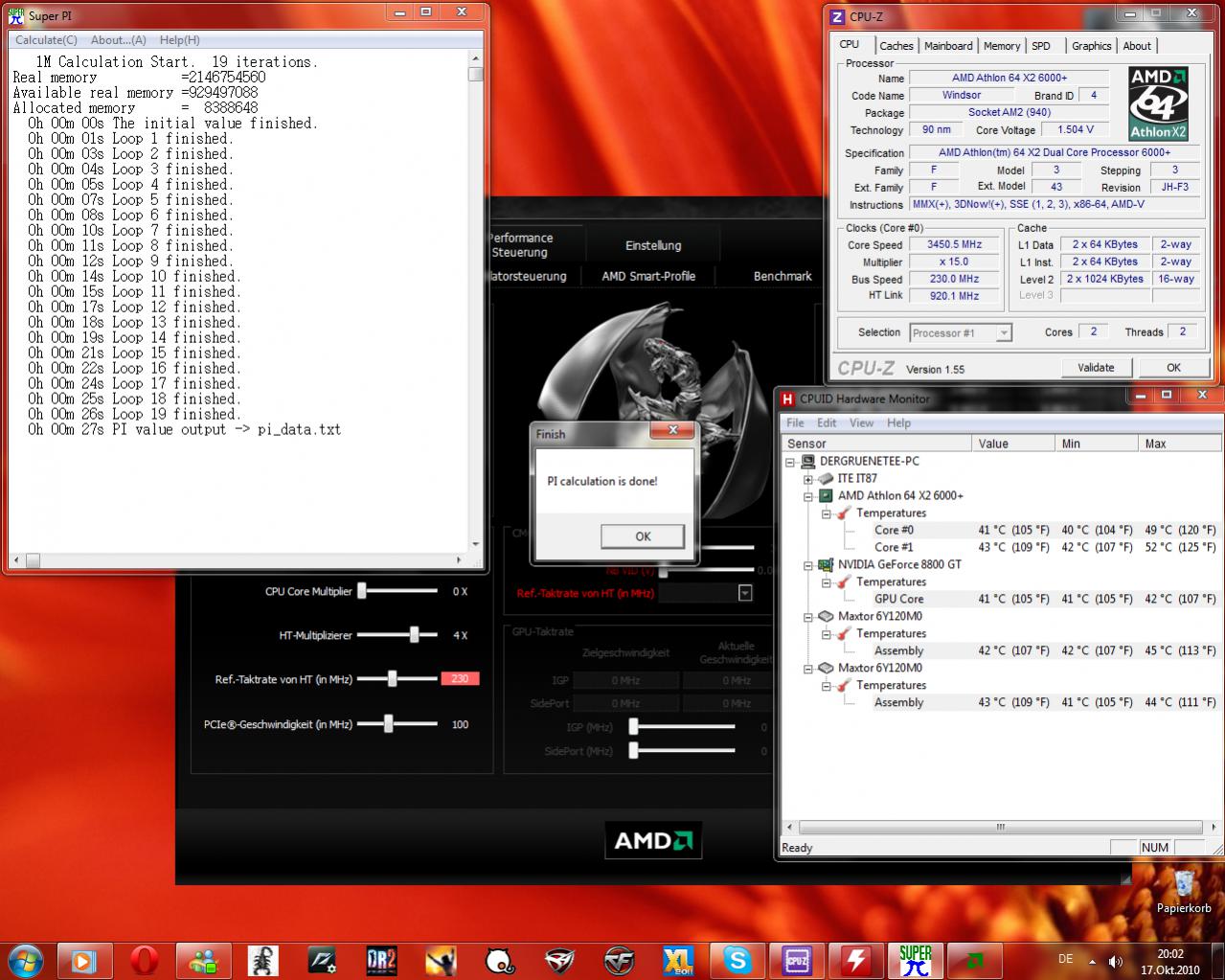Image resolution: width=1225 pixels, height=980 pixels.
Task: Click the taskbar clock showing 20:02
Action: coord(1169,953)
